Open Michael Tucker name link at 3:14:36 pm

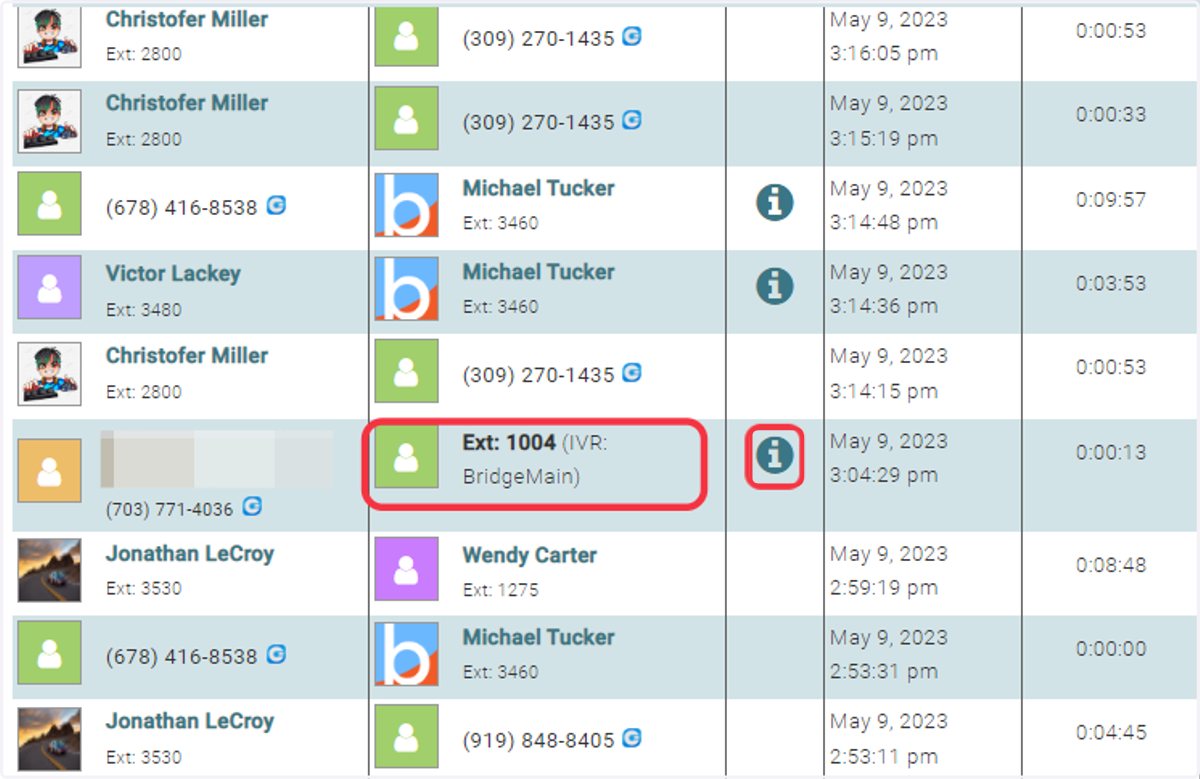tap(538, 272)
